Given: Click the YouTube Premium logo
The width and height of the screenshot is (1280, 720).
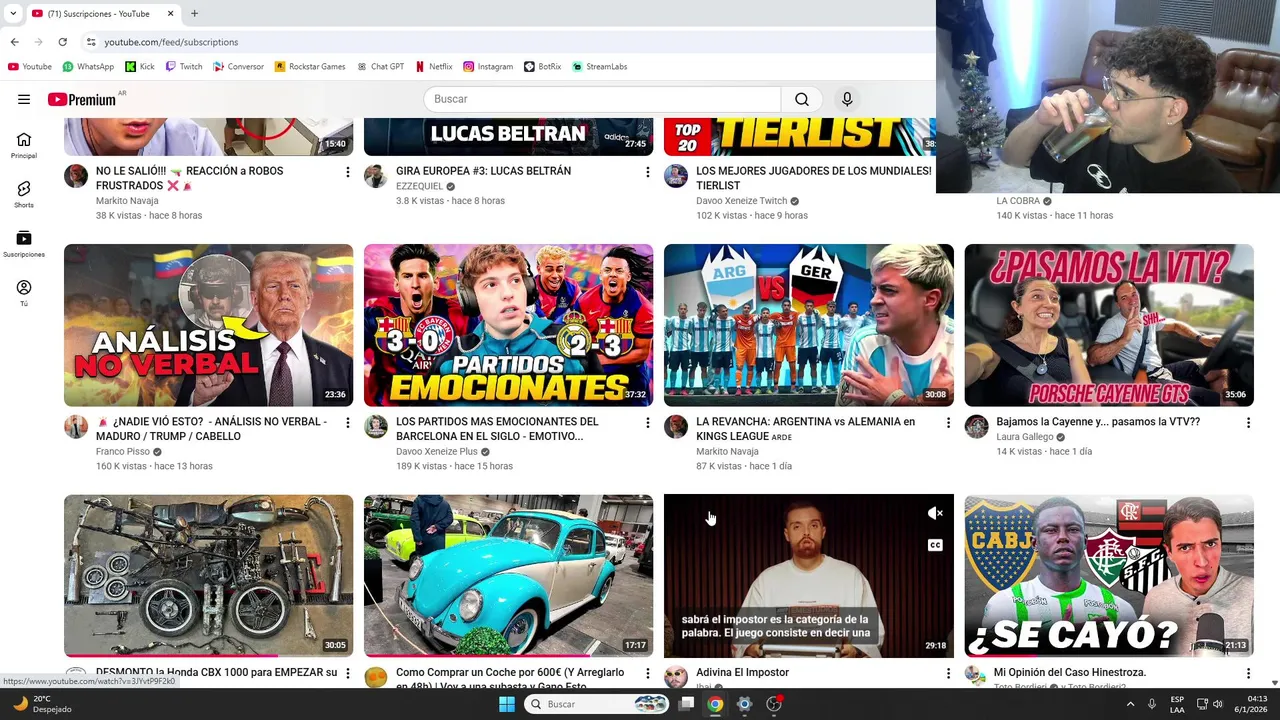Looking at the screenshot, I should click(82, 99).
